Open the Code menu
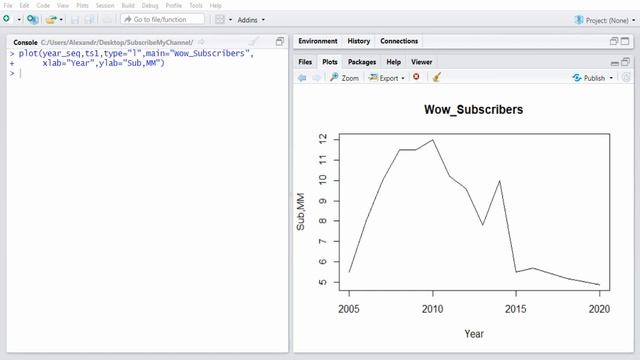This screenshot has height=360, width=640. pyautogui.click(x=43, y=5)
